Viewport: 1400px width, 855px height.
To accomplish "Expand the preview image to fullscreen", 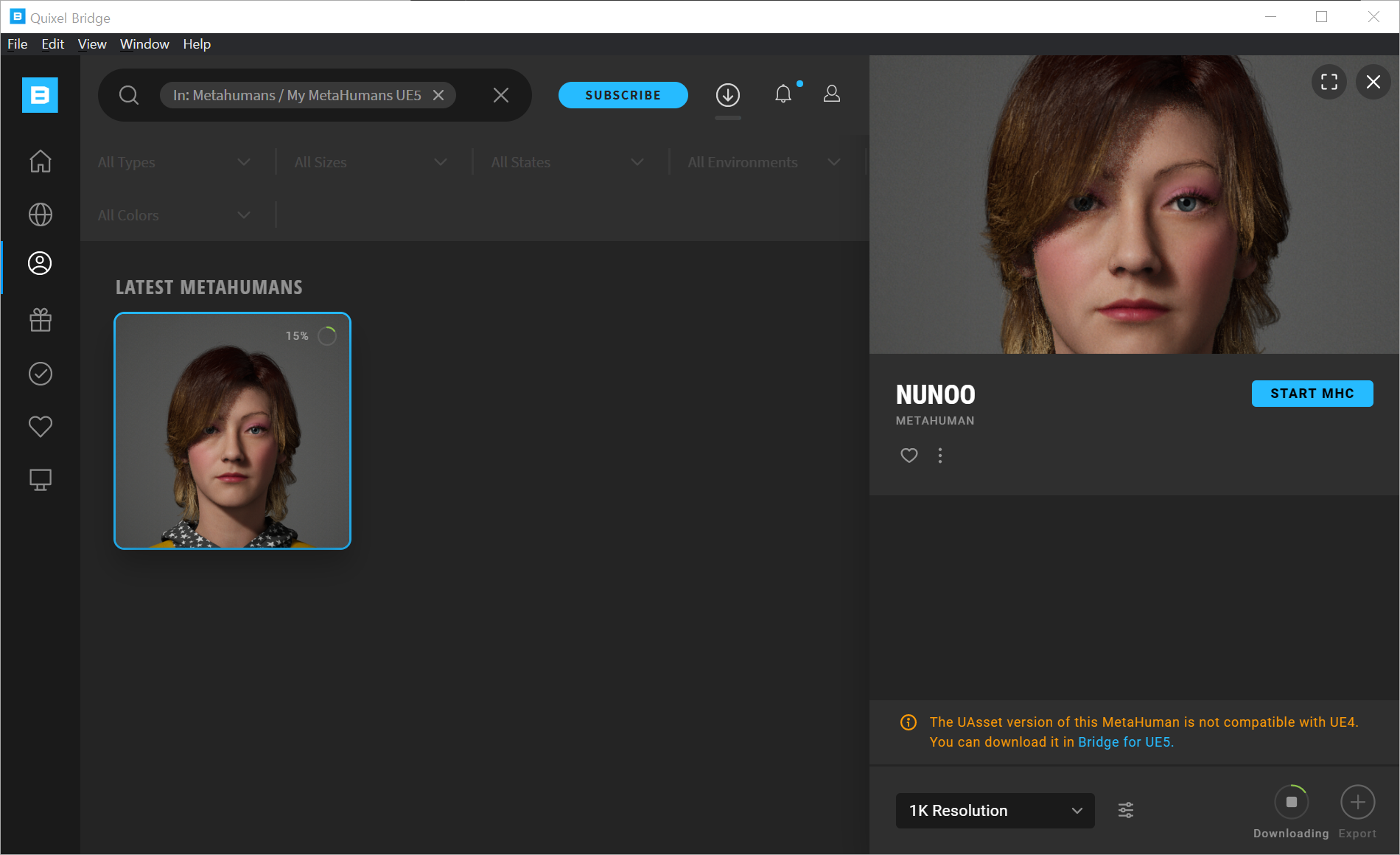I will click(x=1329, y=82).
